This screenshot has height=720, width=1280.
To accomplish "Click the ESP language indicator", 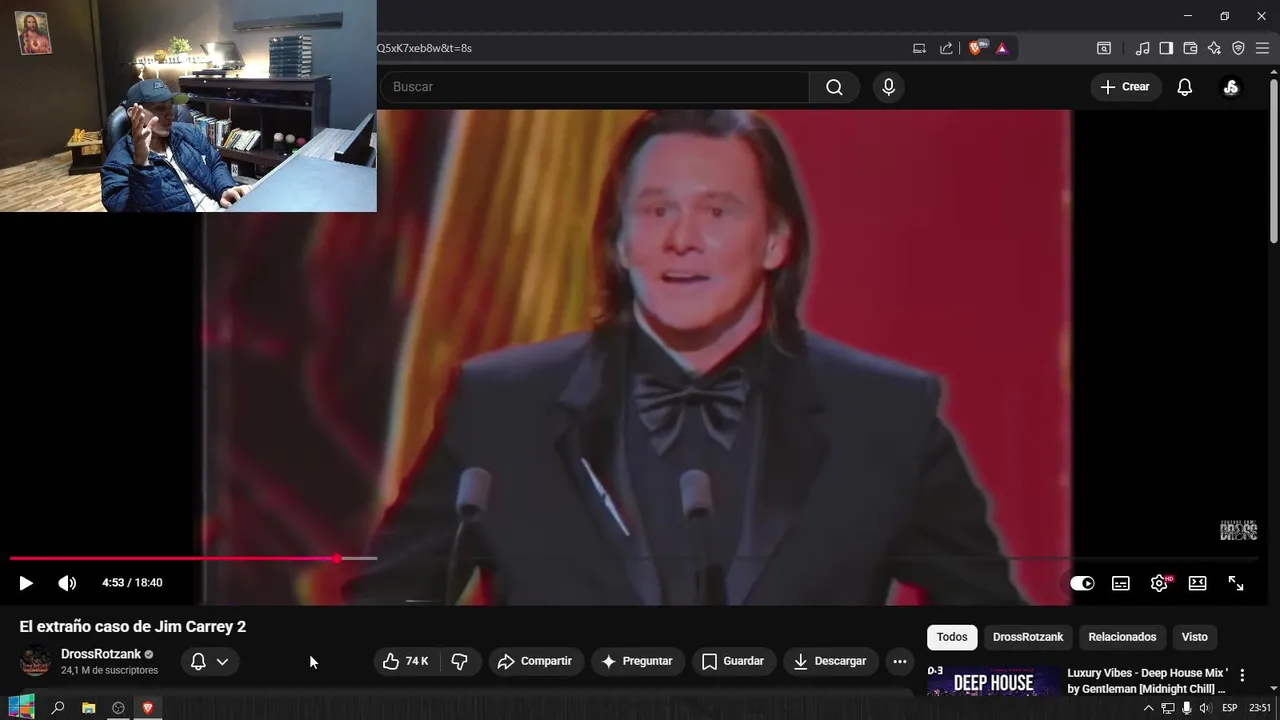I will [1229, 708].
